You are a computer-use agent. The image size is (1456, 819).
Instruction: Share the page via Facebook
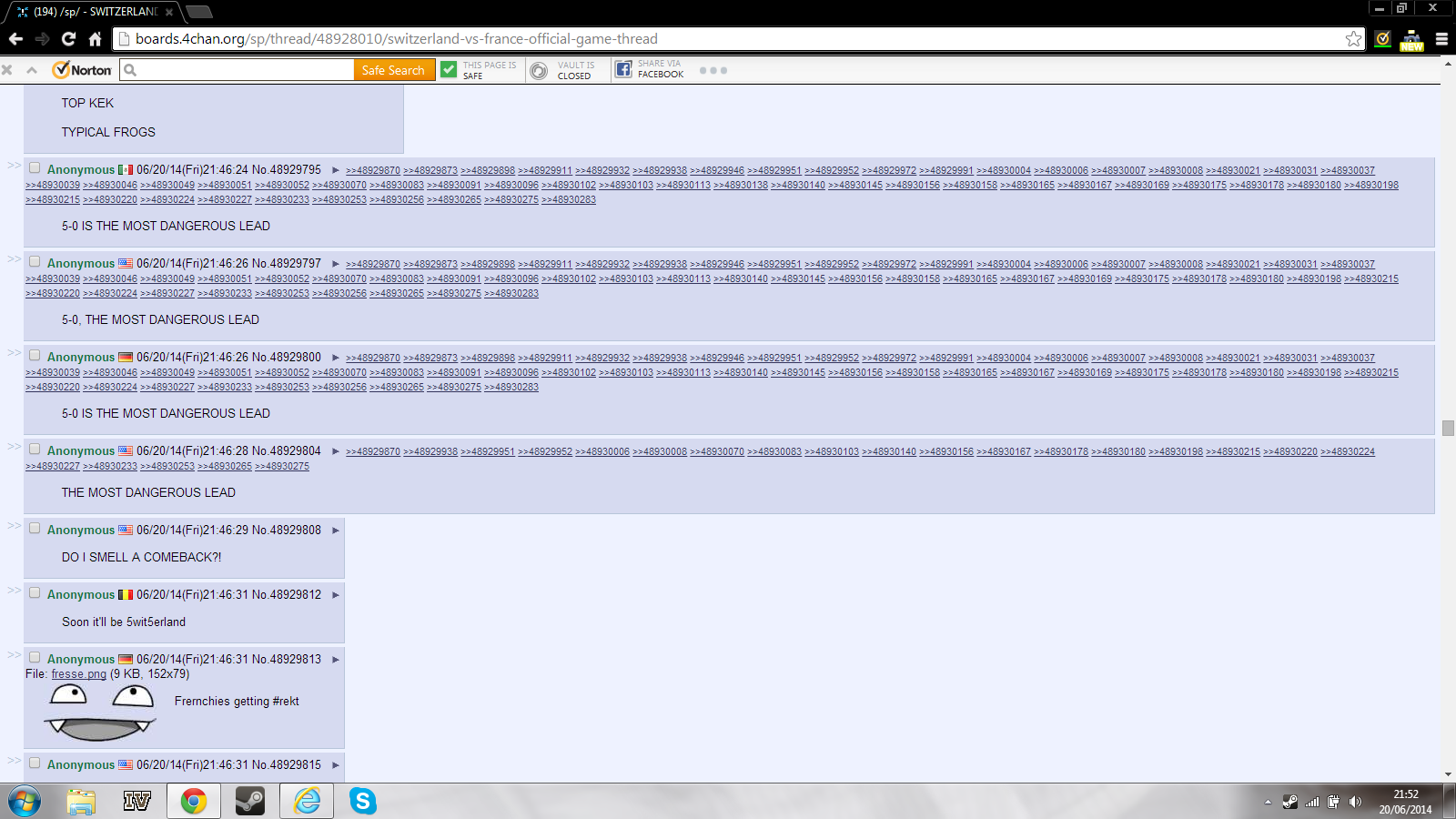623,70
